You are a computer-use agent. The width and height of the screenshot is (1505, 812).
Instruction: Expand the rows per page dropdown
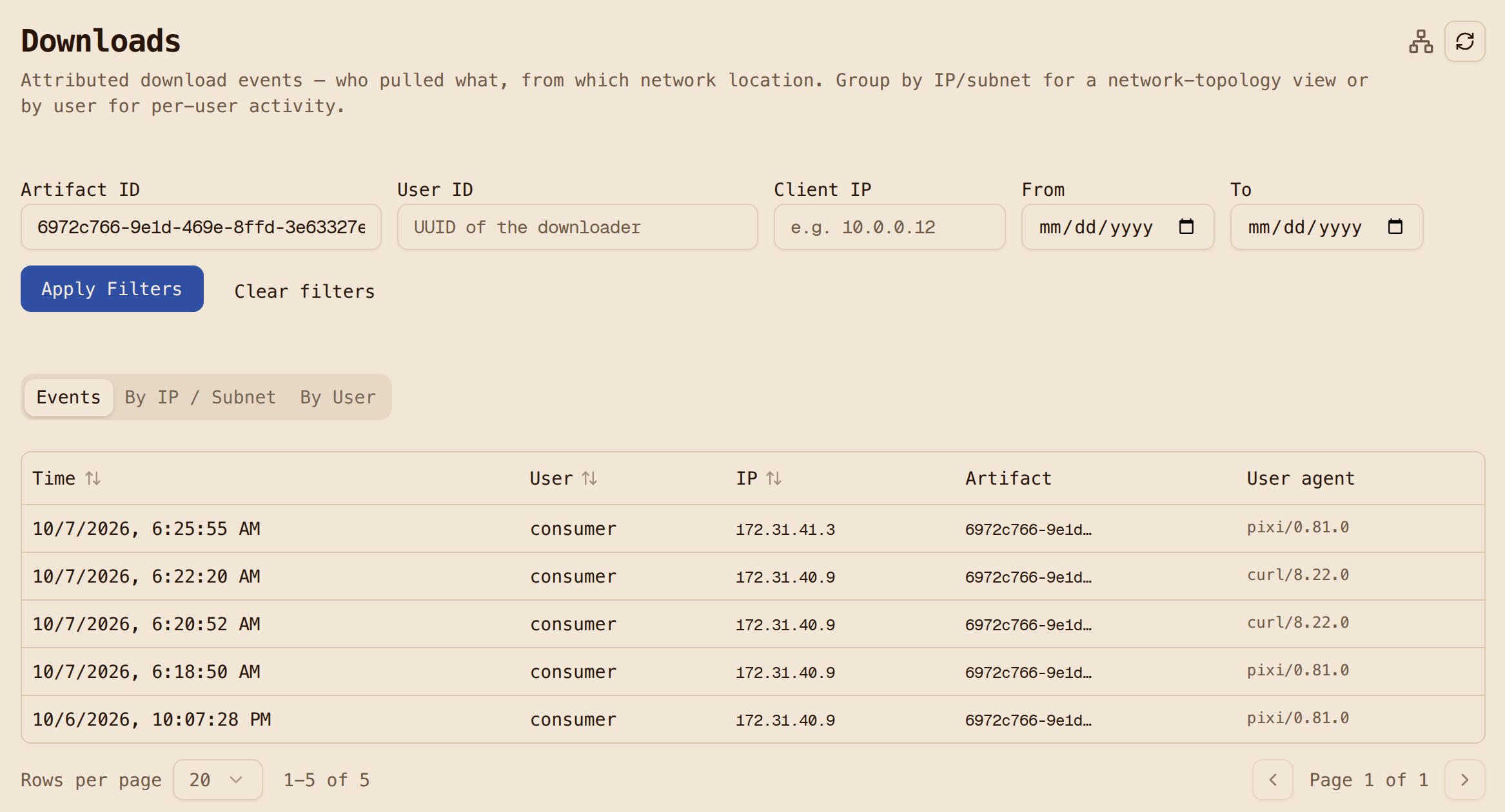coord(217,780)
